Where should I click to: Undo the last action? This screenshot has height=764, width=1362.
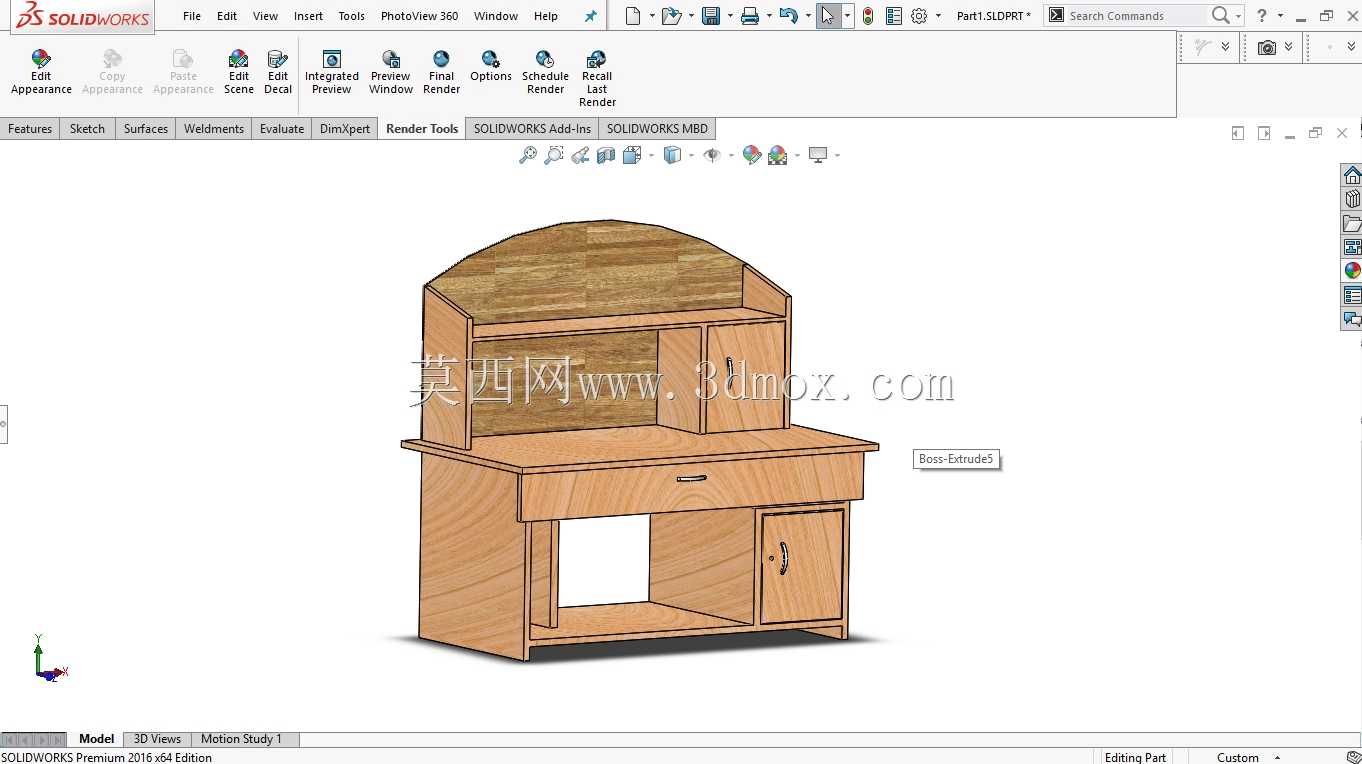click(x=788, y=16)
